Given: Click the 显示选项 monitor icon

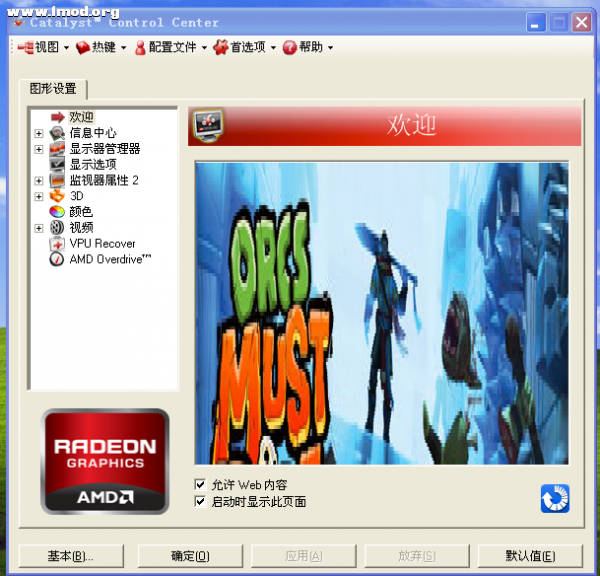Looking at the screenshot, I should pyautogui.click(x=57, y=164).
